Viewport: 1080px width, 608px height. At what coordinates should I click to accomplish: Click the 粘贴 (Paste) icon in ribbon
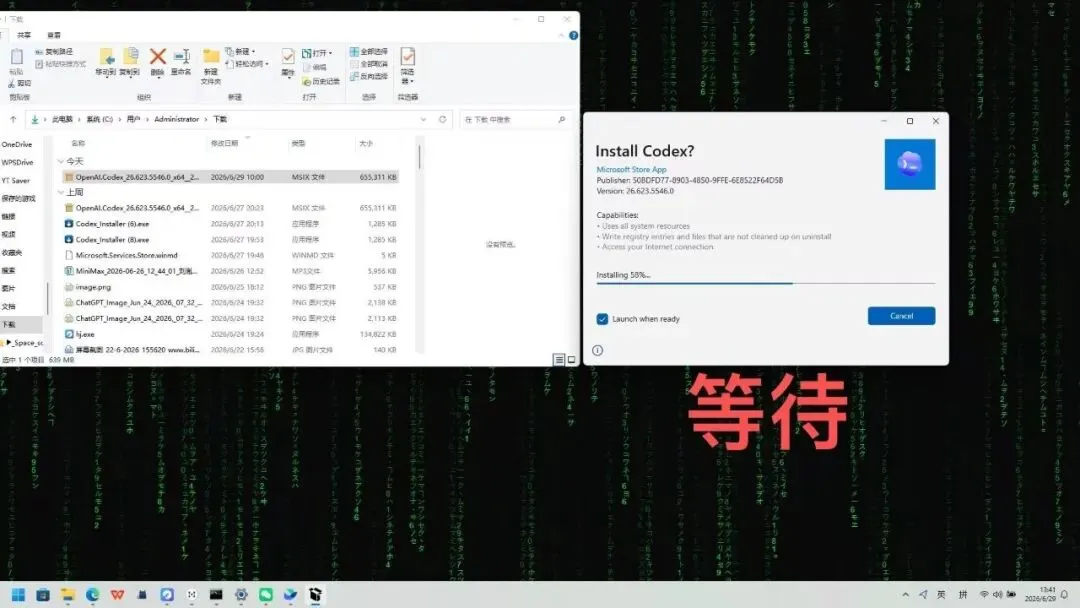(17, 58)
